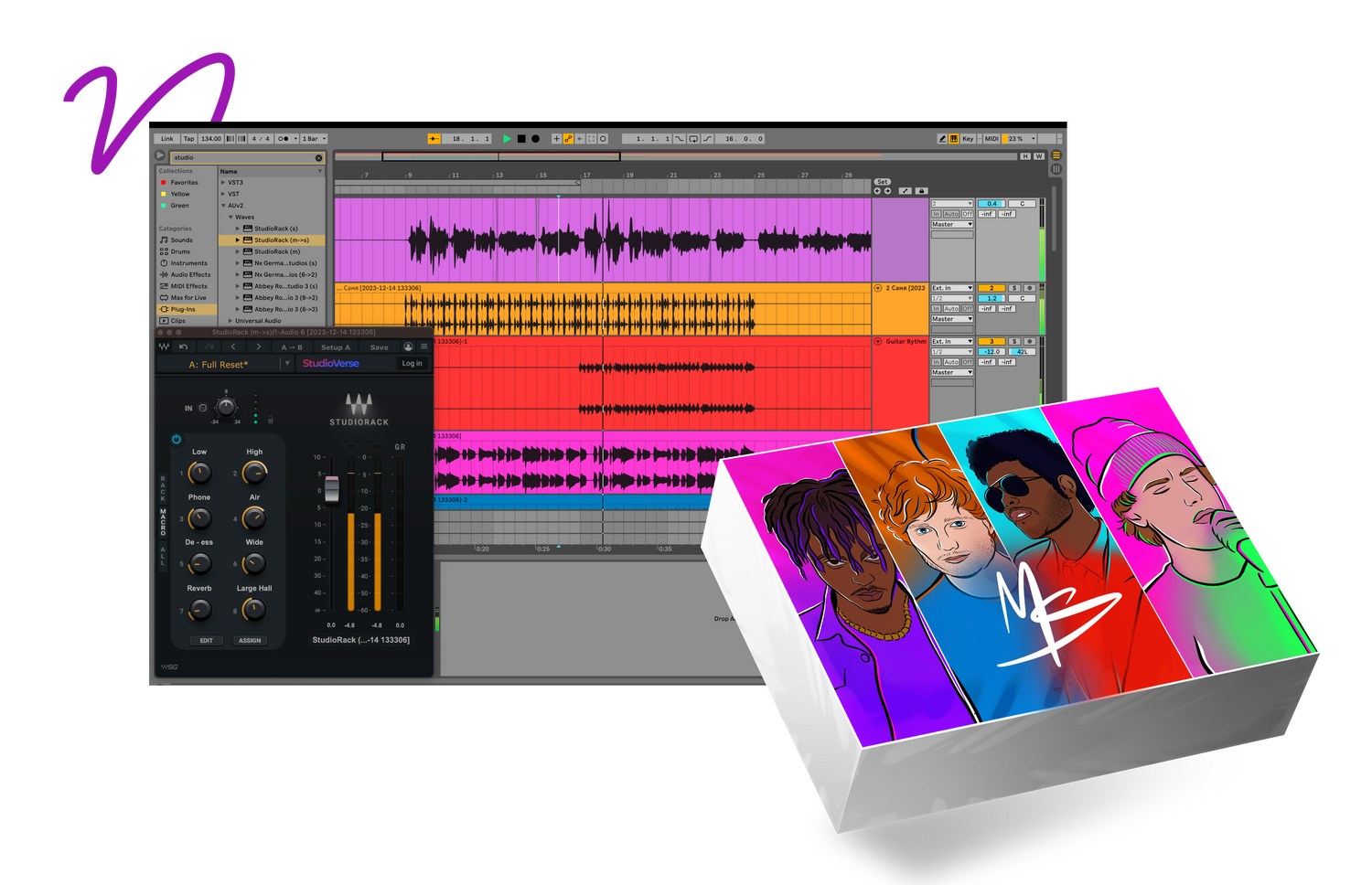Expand the VST3 folder
1372x885 pixels.
[x=223, y=183]
